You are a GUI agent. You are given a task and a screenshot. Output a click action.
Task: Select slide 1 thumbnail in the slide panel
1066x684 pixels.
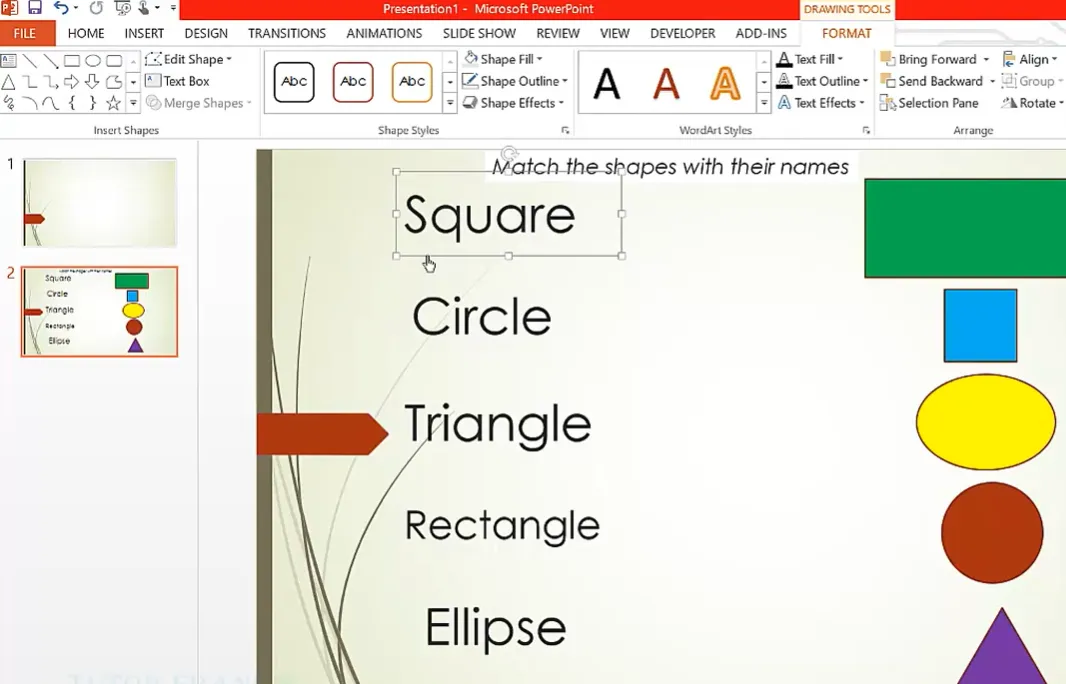tap(100, 202)
